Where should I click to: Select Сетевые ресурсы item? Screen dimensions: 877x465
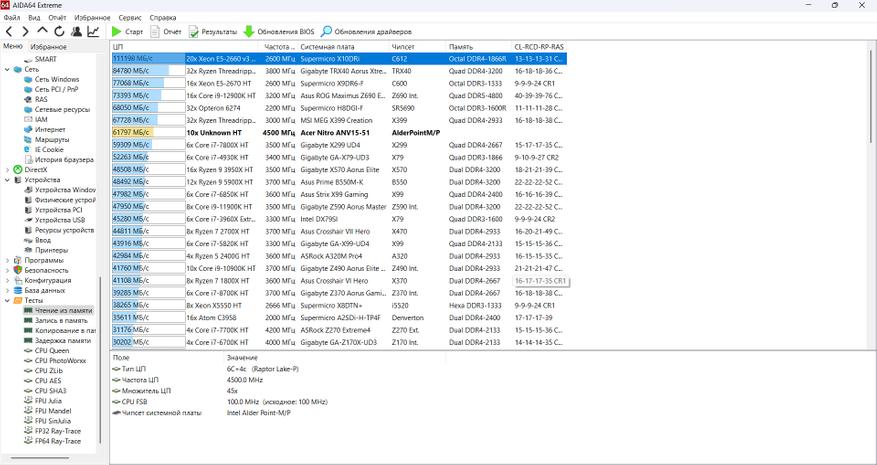[62, 110]
